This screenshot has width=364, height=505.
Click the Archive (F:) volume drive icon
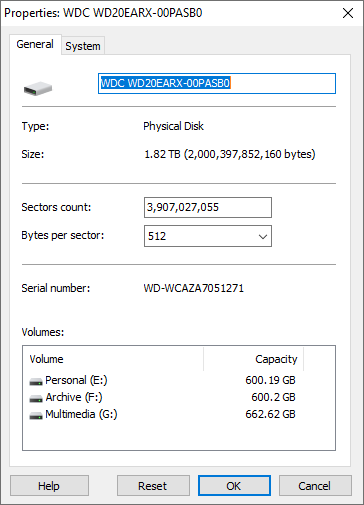tap(36, 398)
